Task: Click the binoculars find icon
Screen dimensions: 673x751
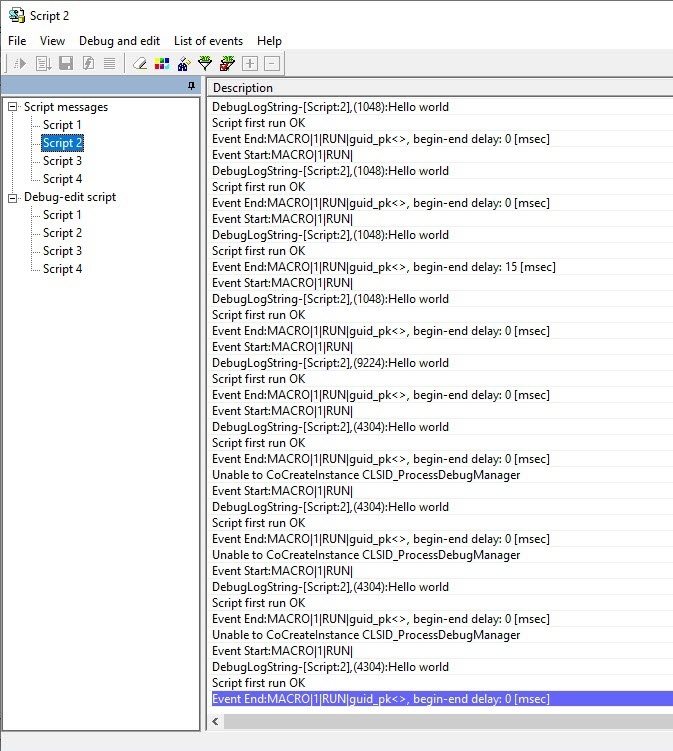Action: 183,63
